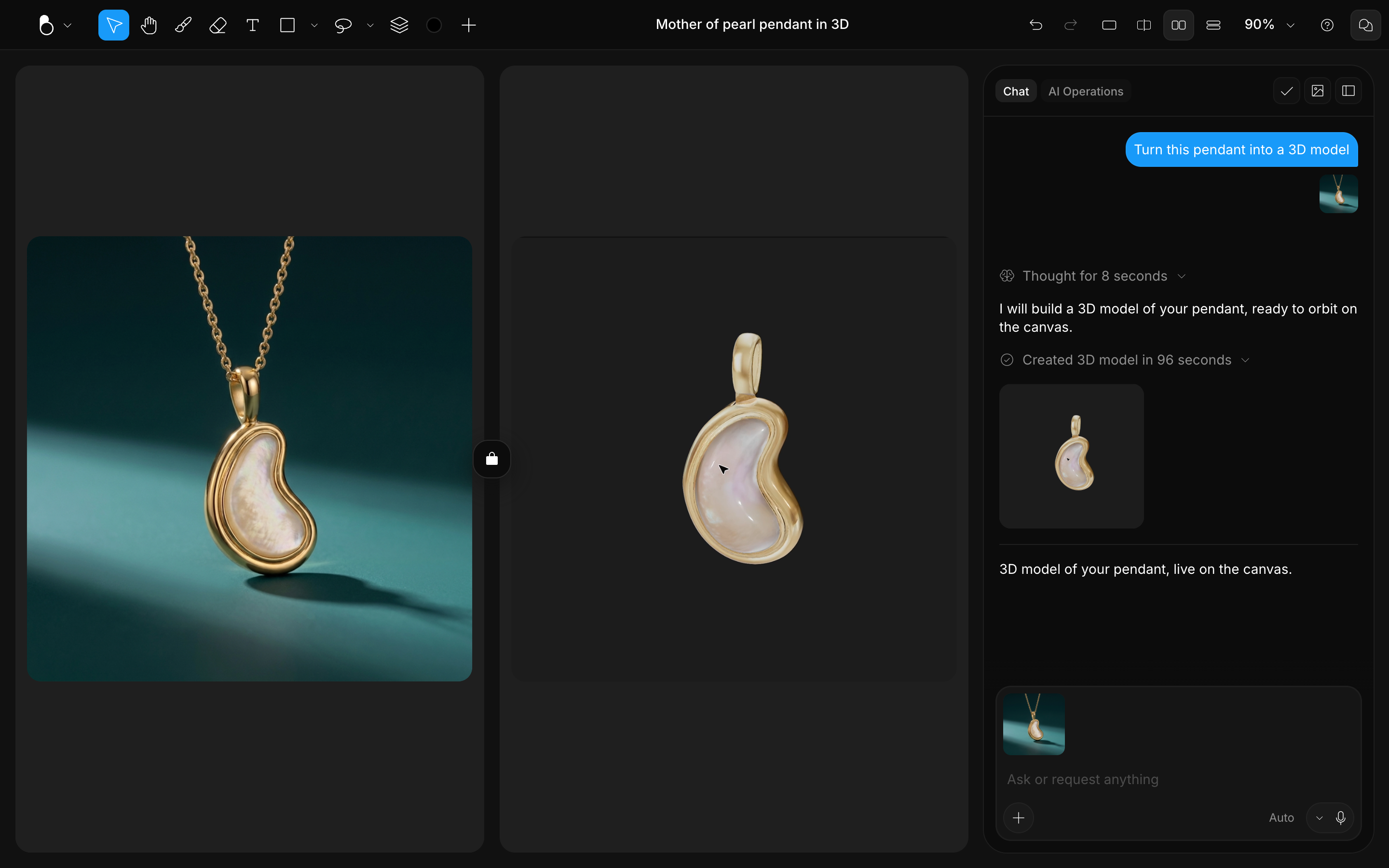Click the microphone voice input icon
This screenshot has height=868, width=1389.
(x=1341, y=817)
